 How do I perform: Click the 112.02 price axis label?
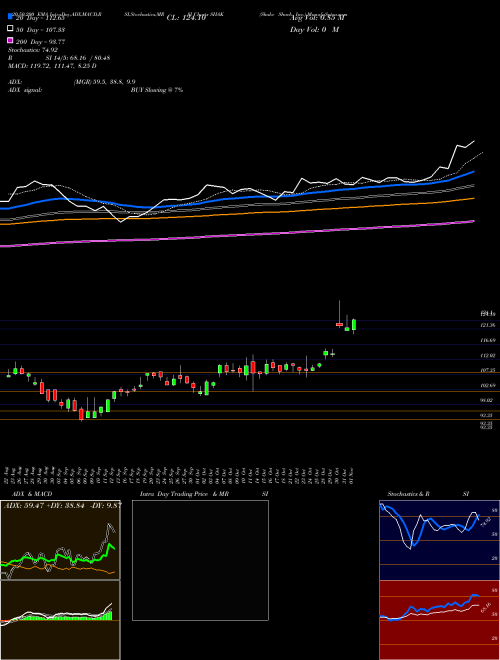coord(488,355)
